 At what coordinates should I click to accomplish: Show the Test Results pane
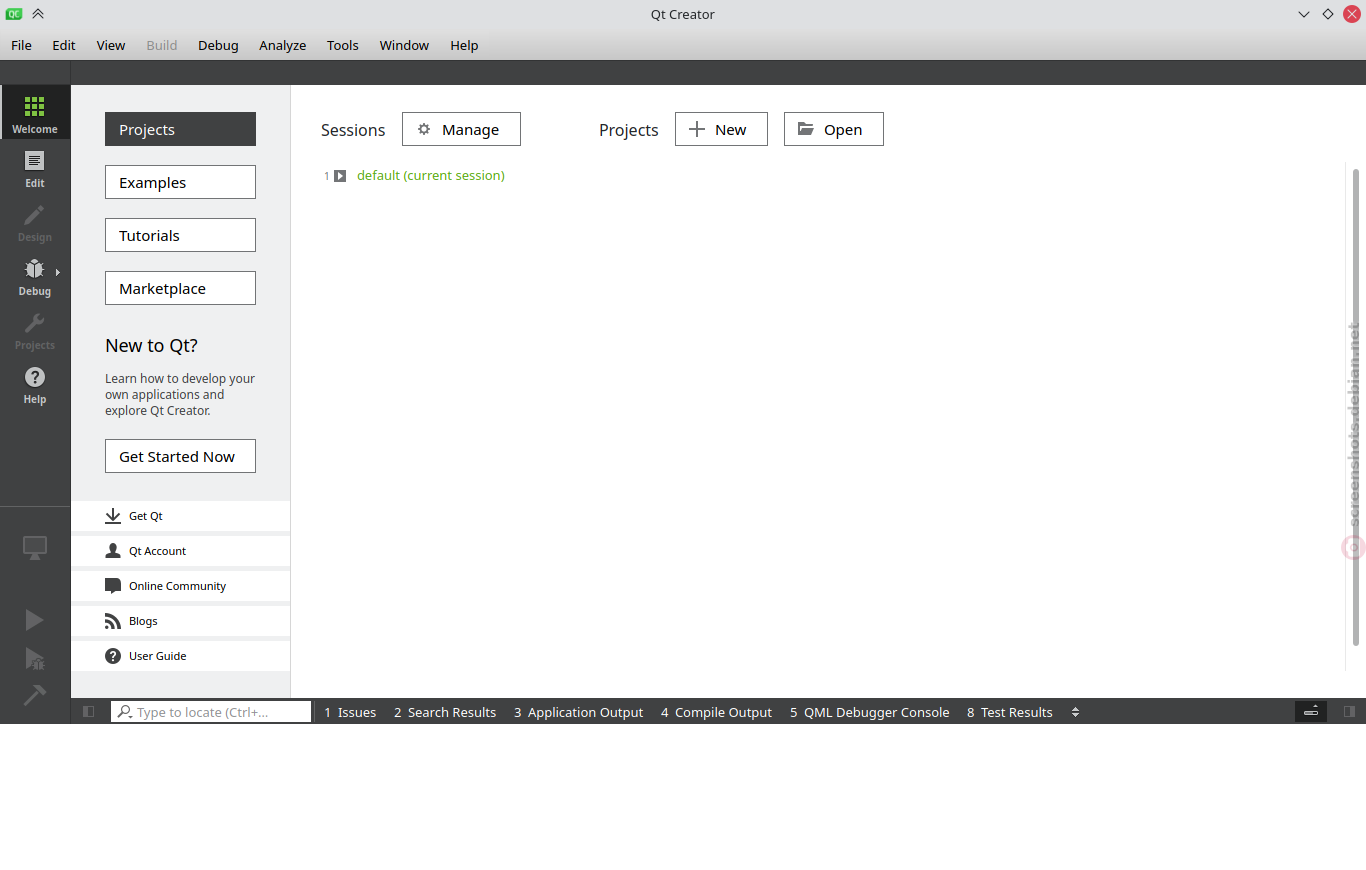1009,712
